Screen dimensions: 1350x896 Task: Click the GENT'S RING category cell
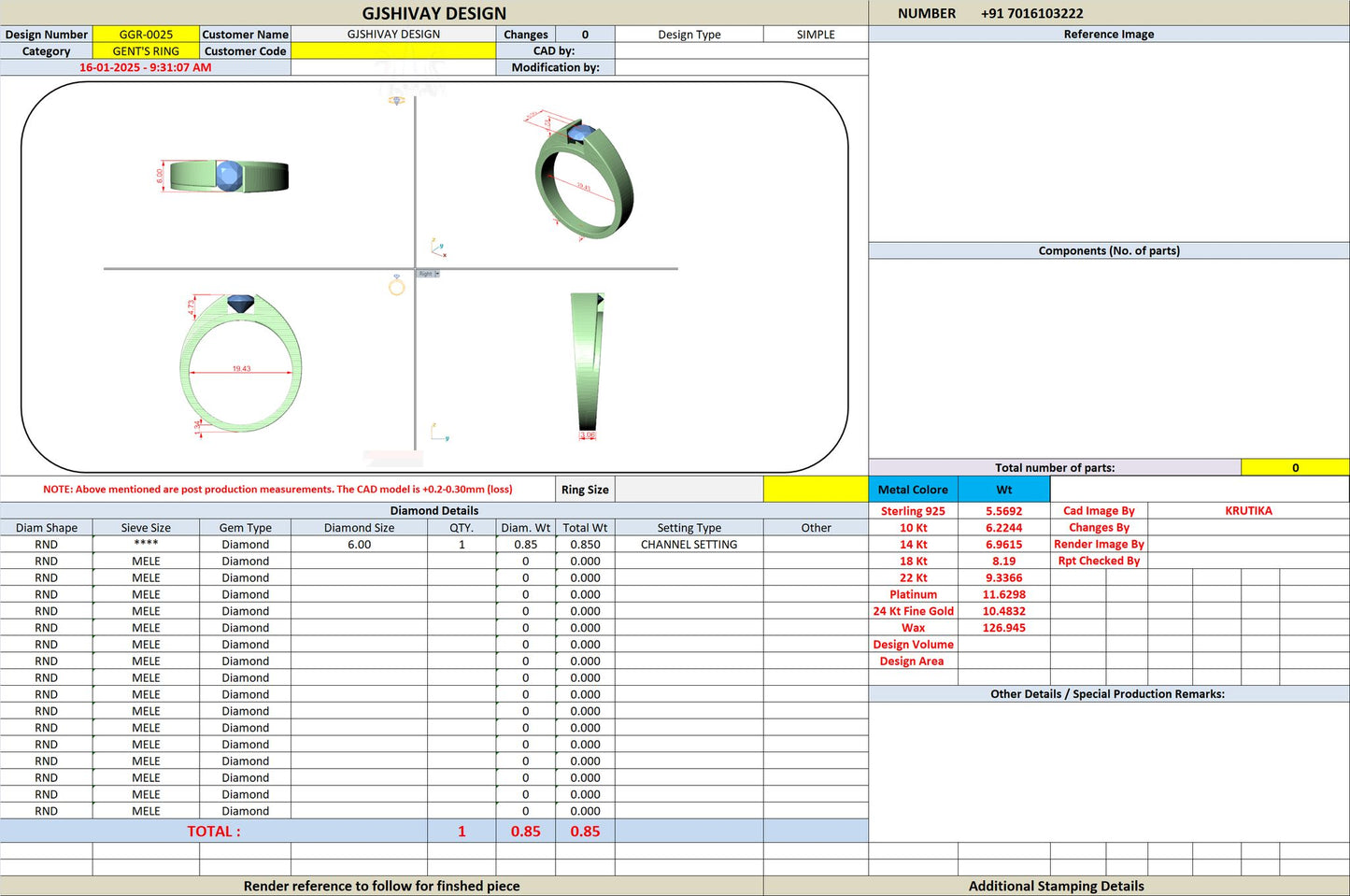(x=146, y=51)
